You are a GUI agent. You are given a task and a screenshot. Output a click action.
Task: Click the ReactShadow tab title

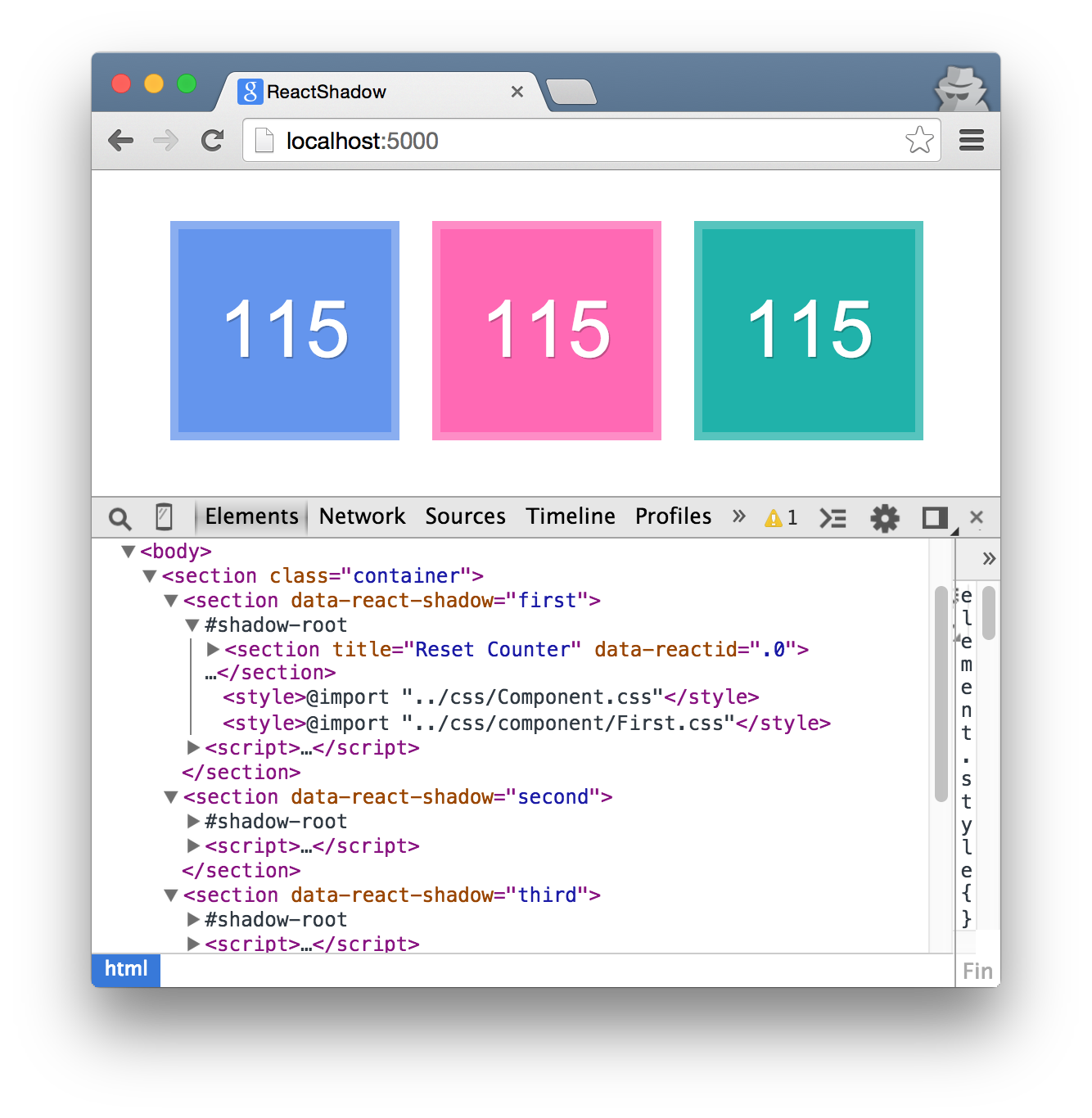(x=327, y=92)
